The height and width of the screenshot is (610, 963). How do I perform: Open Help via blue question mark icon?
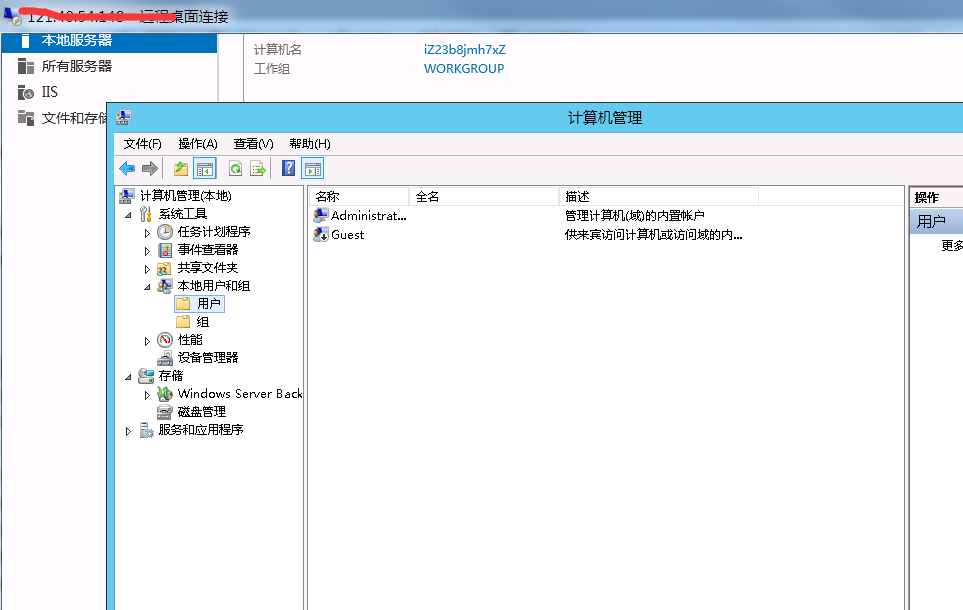click(x=288, y=168)
